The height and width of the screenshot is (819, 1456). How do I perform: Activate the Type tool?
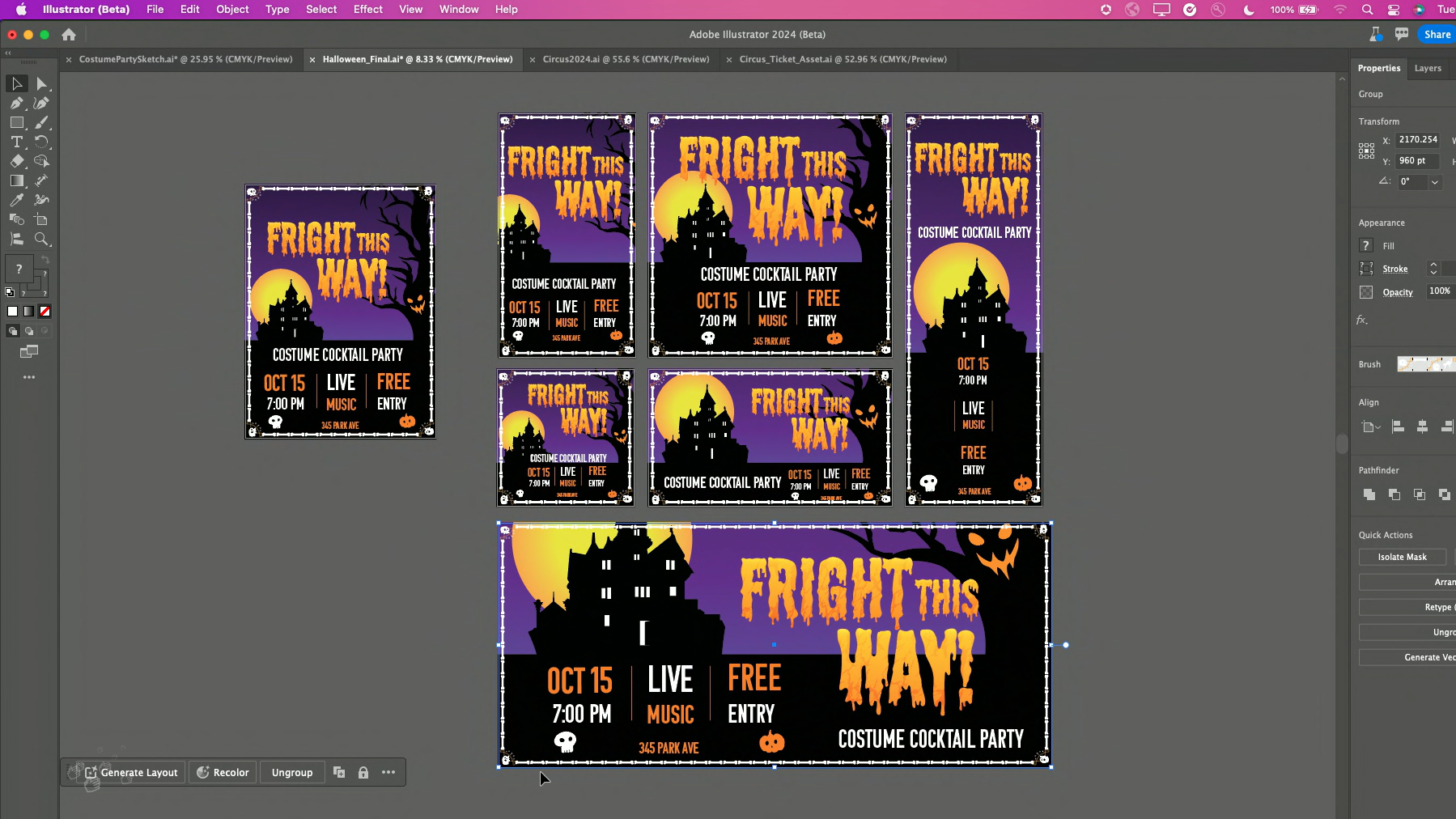17,142
